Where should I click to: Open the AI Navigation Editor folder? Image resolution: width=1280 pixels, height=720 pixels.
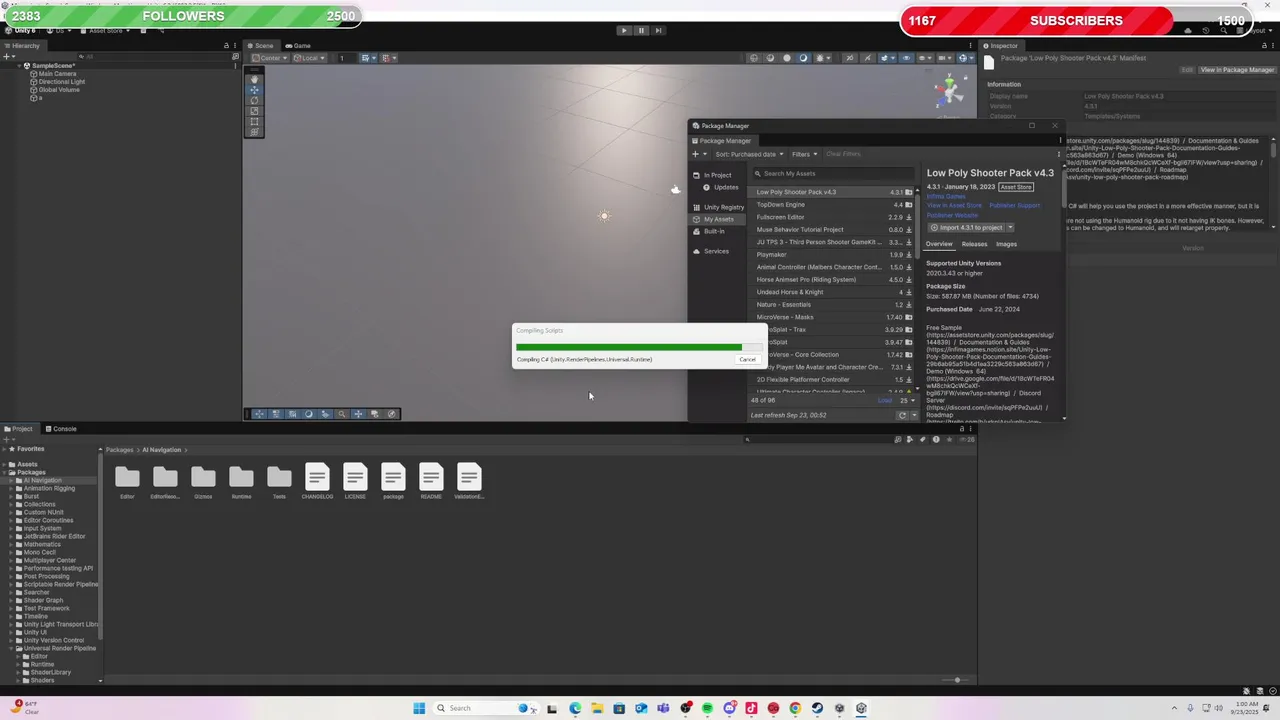point(127,481)
